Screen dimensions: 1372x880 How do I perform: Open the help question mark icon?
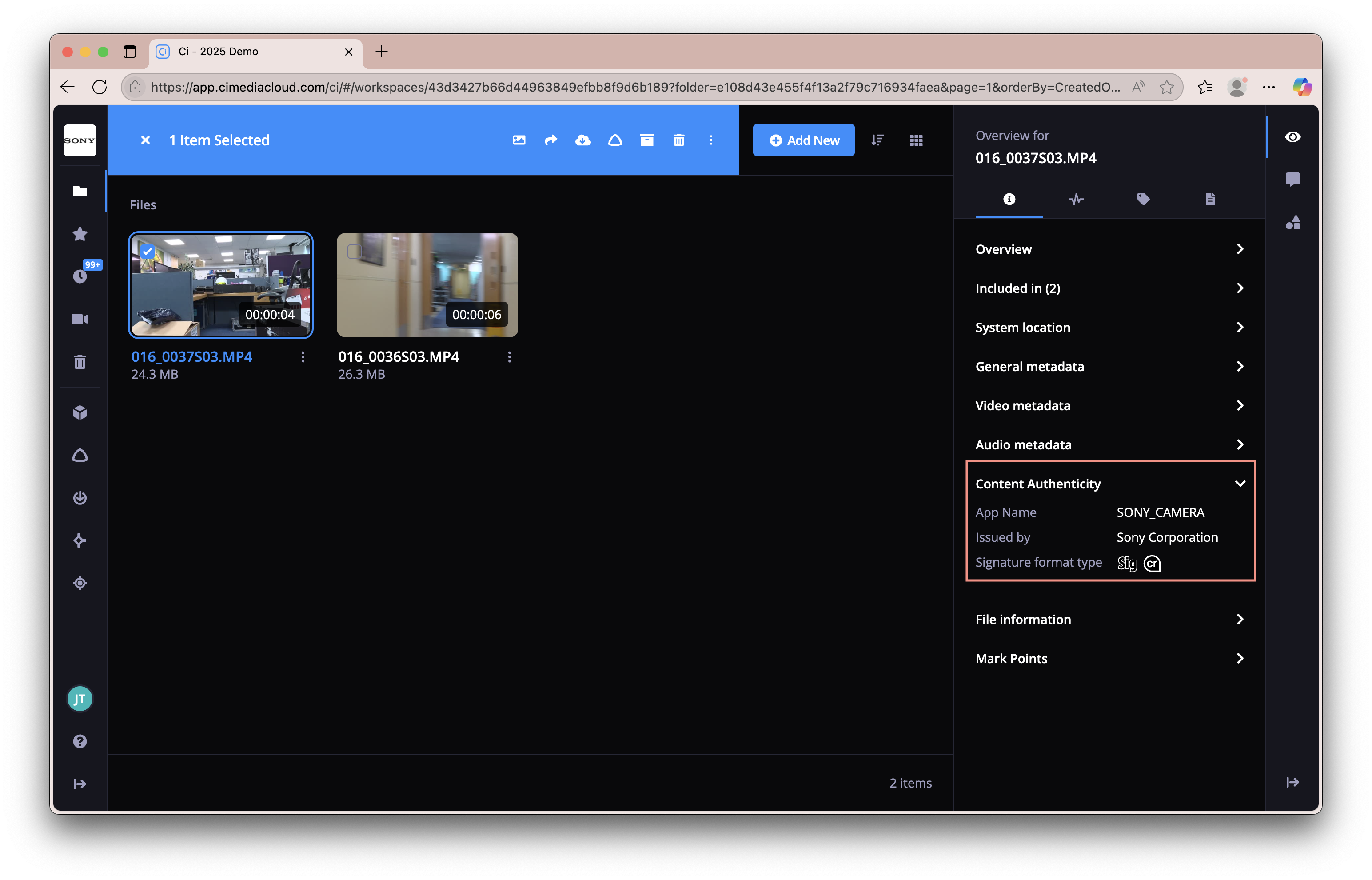coord(80,741)
